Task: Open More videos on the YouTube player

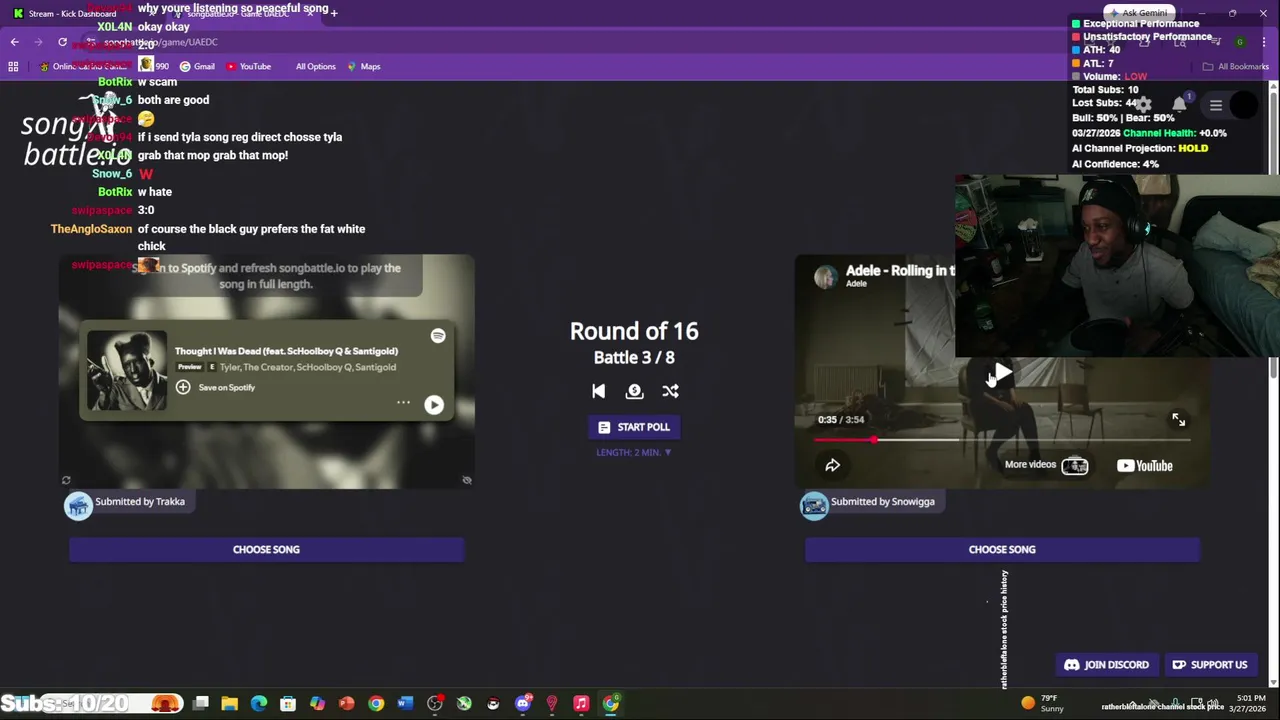Action: [x=1046, y=465]
